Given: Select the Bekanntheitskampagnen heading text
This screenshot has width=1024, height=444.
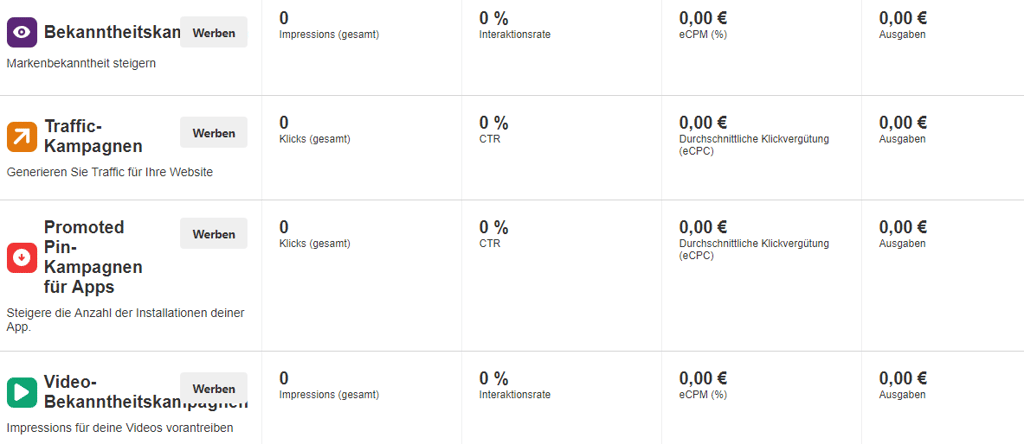Looking at the screenshot, I should coord(112,32).
